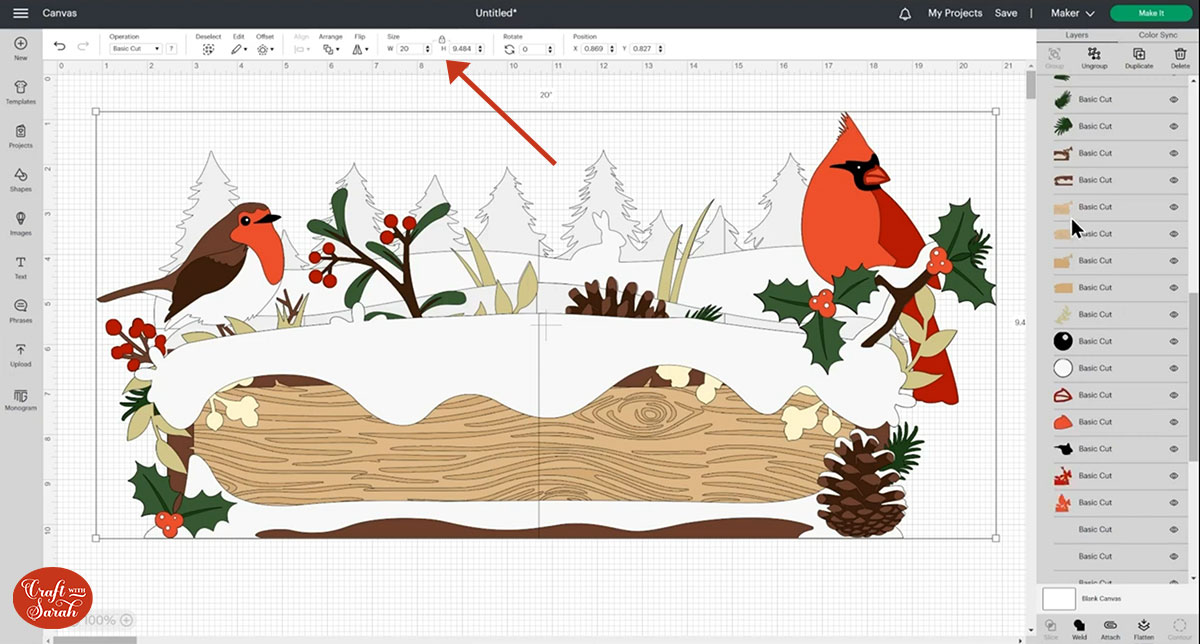Duplicate the selected layers

(1138, 56)
